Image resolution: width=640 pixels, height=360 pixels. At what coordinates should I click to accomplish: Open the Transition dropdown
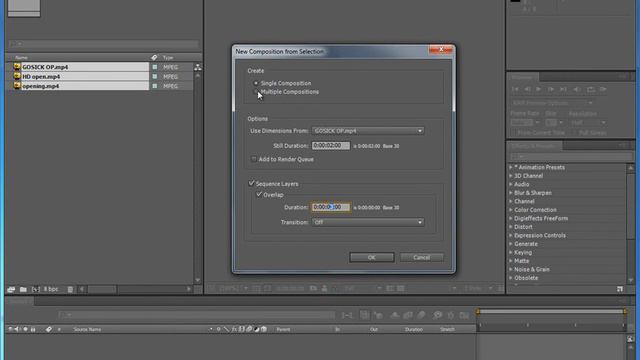[368, 222]
